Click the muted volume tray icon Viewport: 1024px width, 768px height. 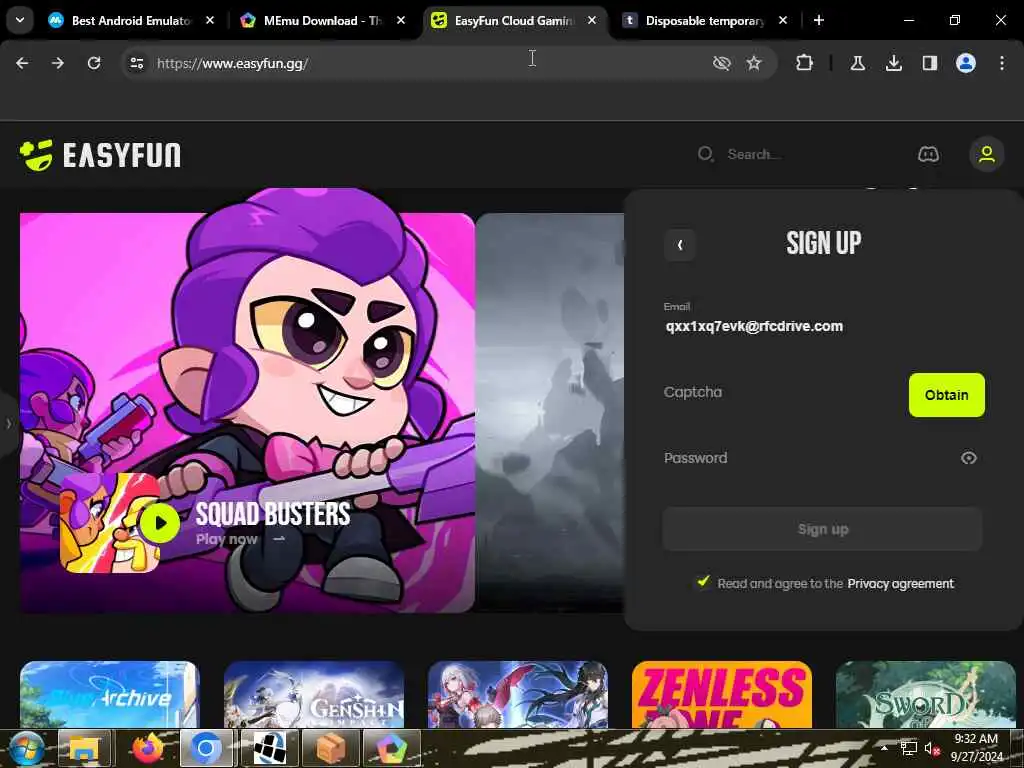click(x=931, y=748)
